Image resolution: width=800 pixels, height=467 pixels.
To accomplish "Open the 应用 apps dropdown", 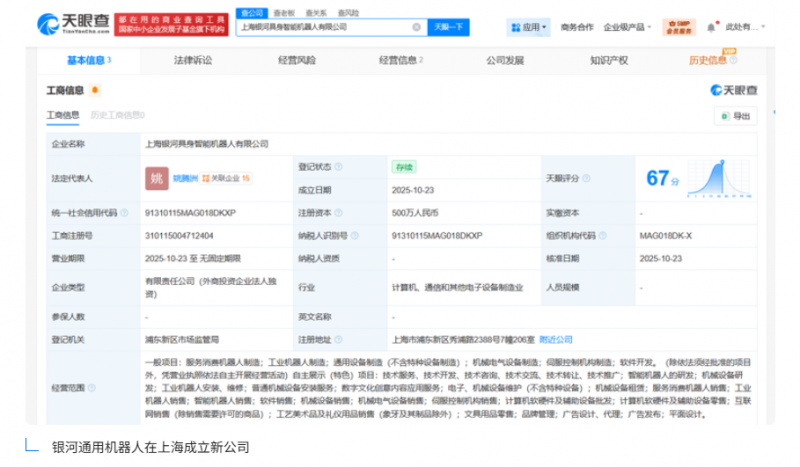I will click(529, 27).
